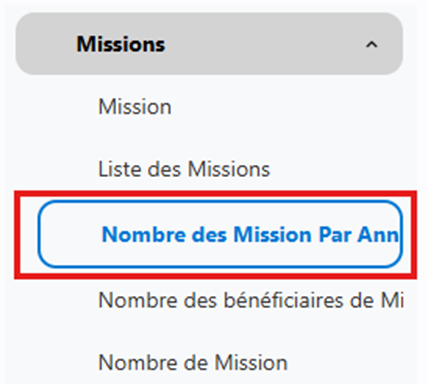Click the upward chevron icon beside Missions
428x384 pixels.
pyautogui.click(x=372, y=45)
